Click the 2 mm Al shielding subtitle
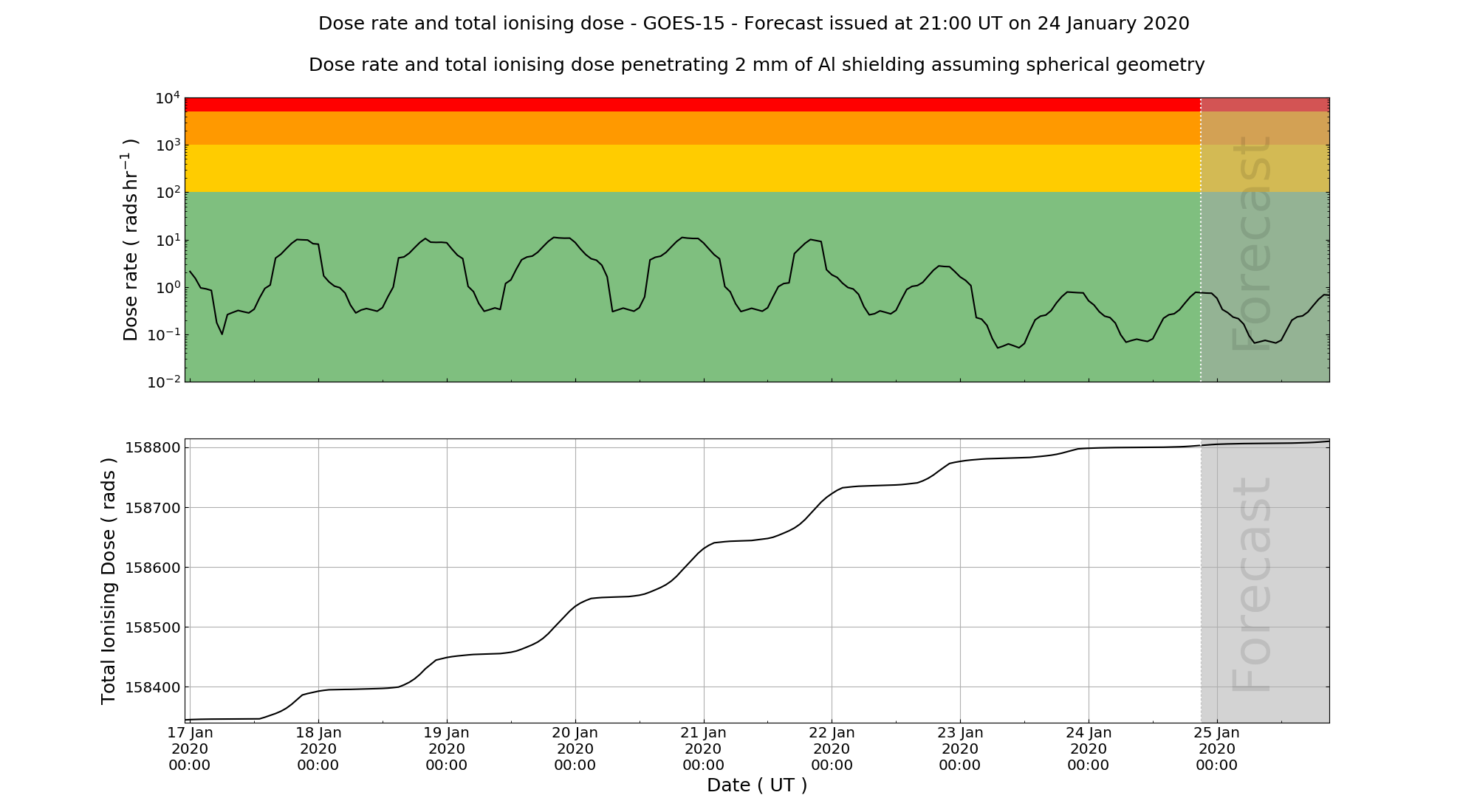 click(x=756, y=65)
